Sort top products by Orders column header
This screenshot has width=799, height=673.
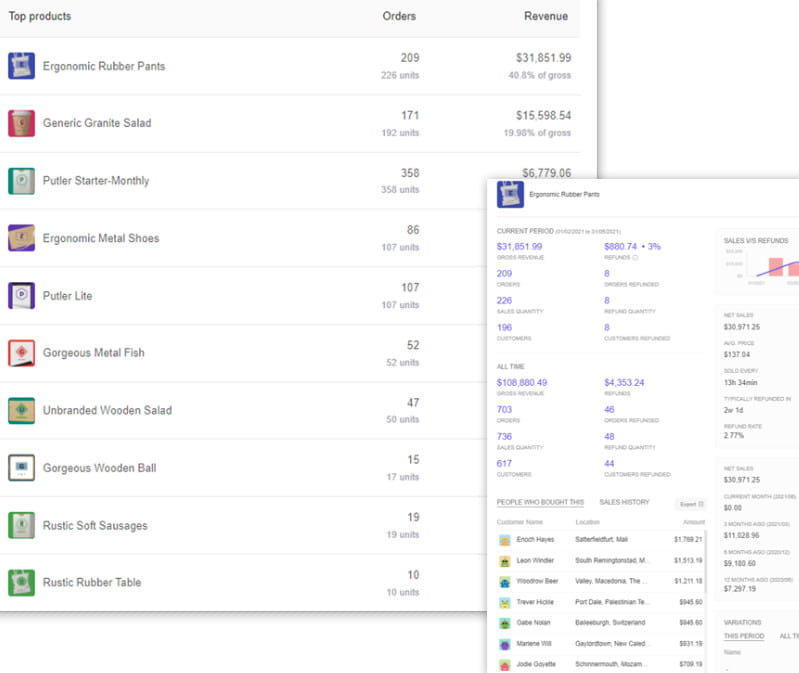399,16
